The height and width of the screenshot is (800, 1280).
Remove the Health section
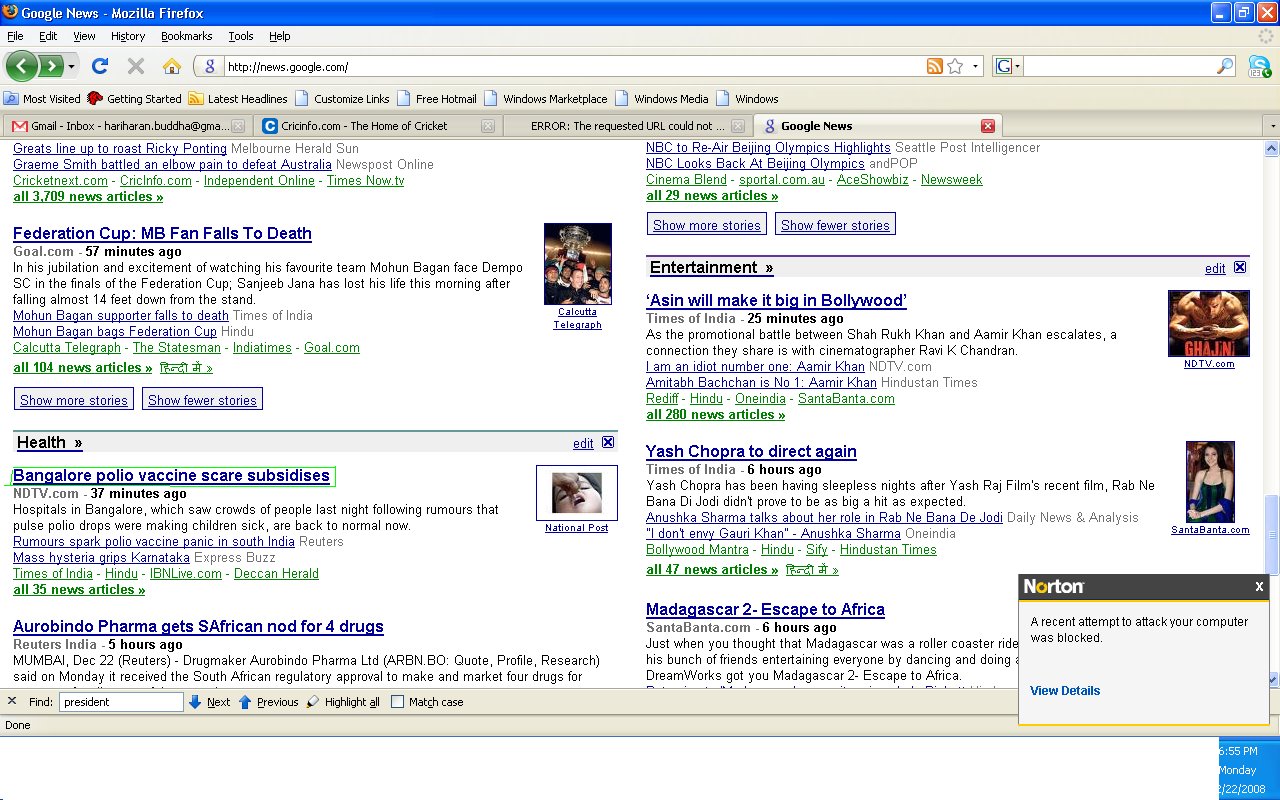click(x=608, y=442)
